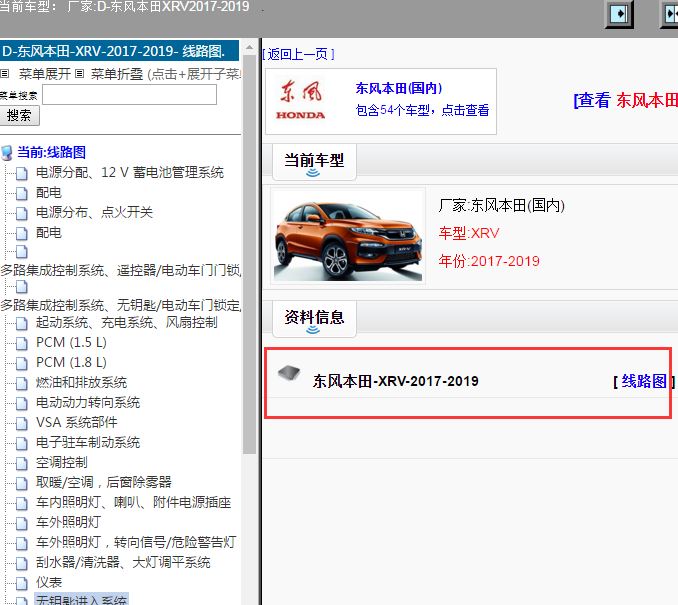
Task: Click the orange XRV car thumbnail
Action: (348, 236)
